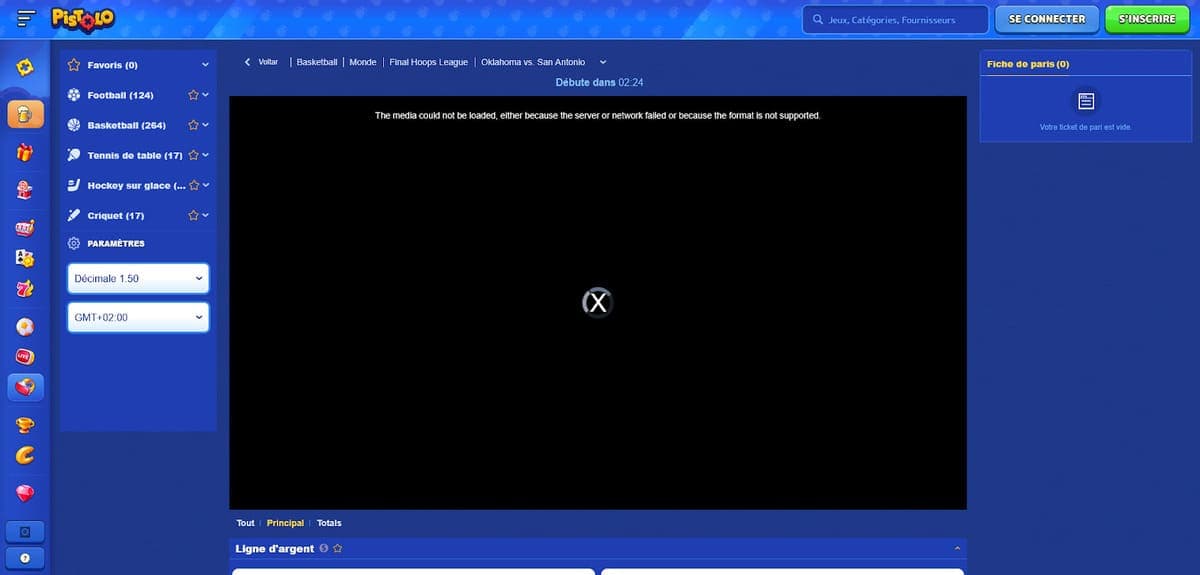This screenshot has height=575, width=1200.
Task: Open the GMT+02:00 timezone dropdown
Action: [x=138, y=318]
